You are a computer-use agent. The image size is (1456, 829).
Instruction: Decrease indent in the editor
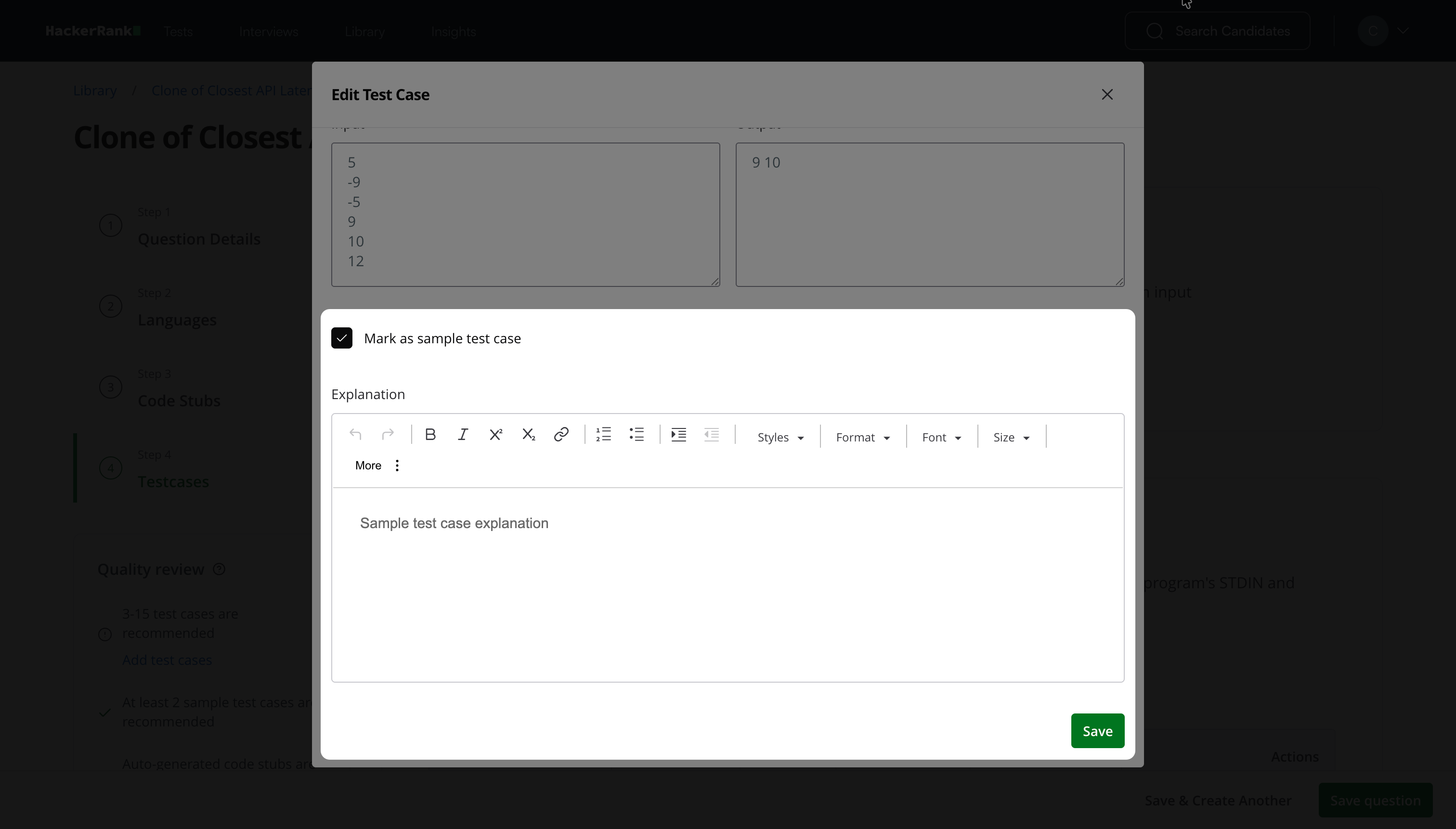712,435
